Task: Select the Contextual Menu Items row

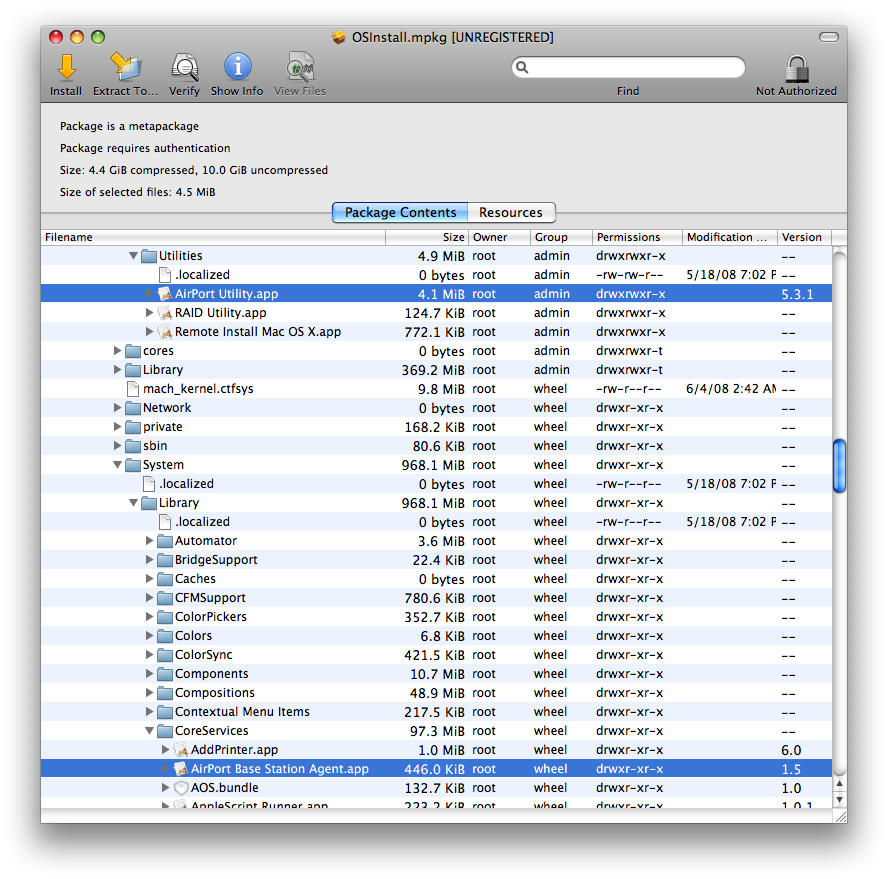Action: pos(437,712)
